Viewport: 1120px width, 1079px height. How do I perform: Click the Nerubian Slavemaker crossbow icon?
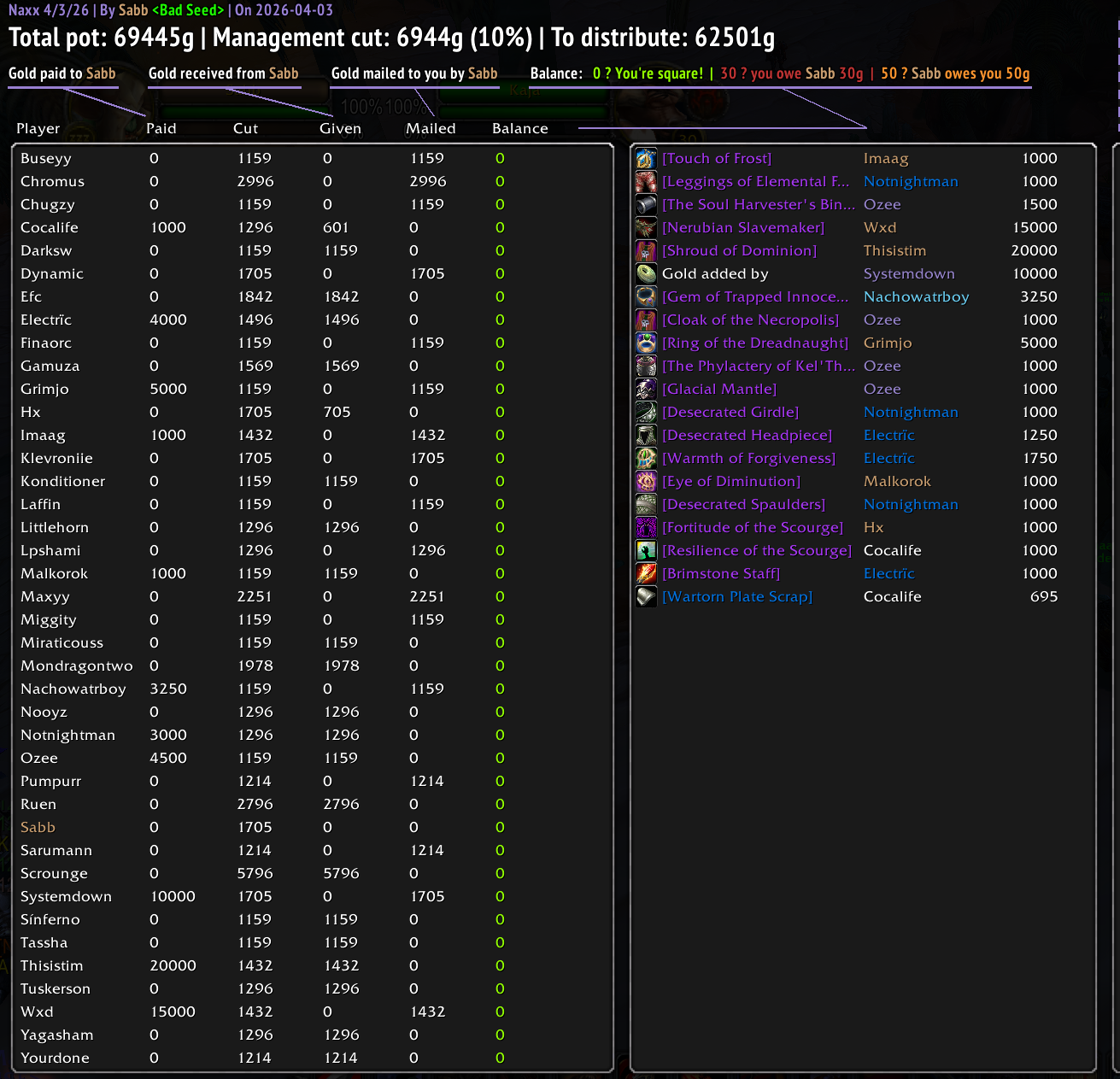[646, 227]
